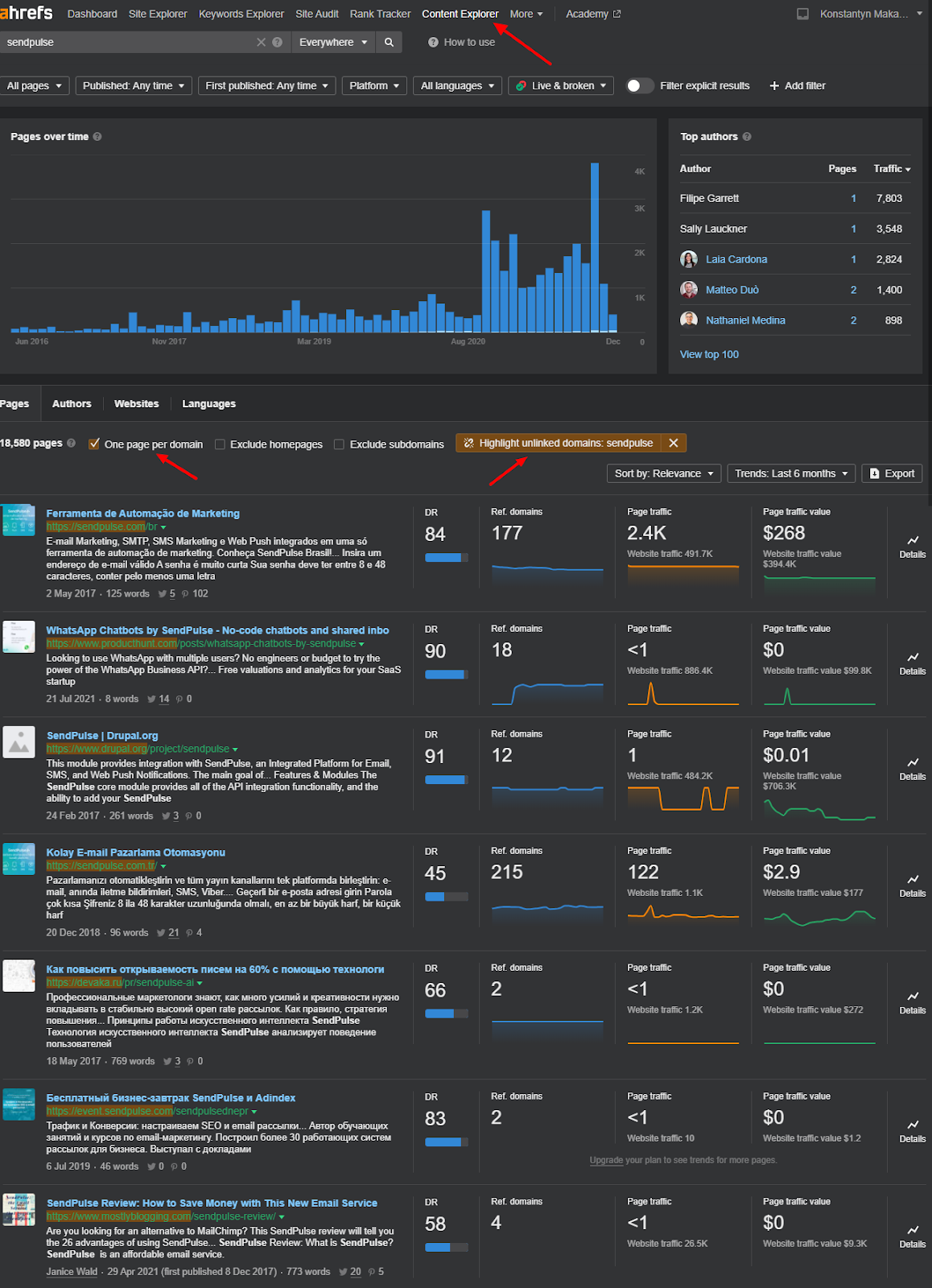Click View top 100 authors link
Viewport: 932px width, 1288px height.
tap(709, 354)
